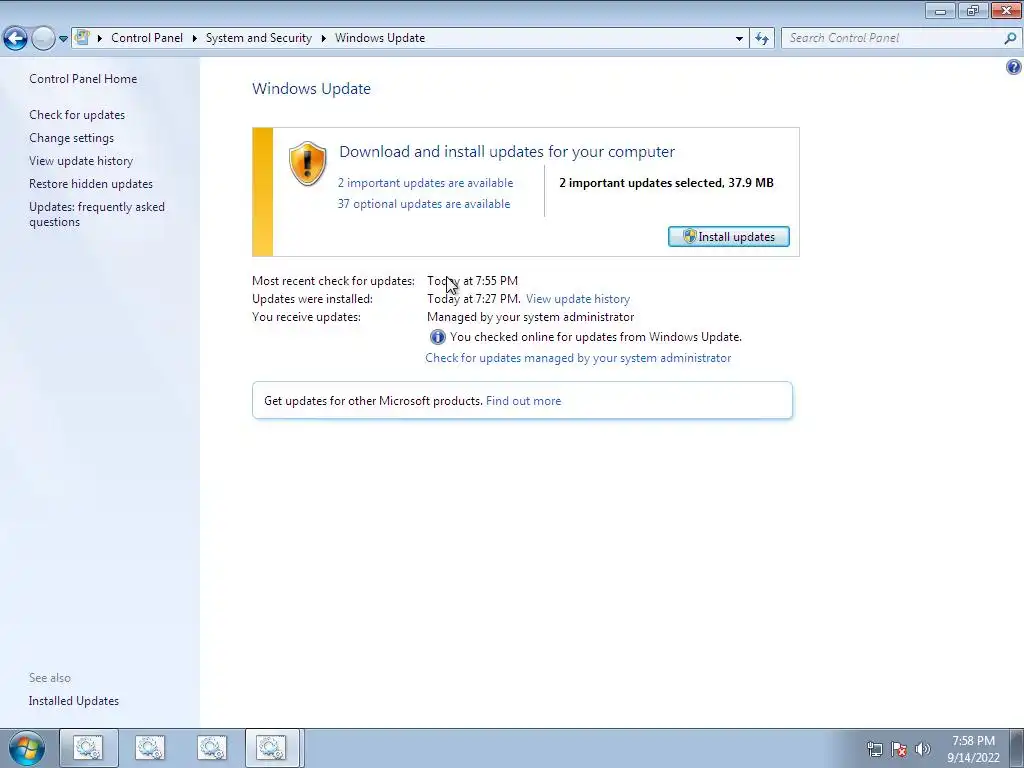The image size is (1024, 768).
Task: Open the recent pages dropdown arrow
Action: pyautogui.click(x=63, y=39)
